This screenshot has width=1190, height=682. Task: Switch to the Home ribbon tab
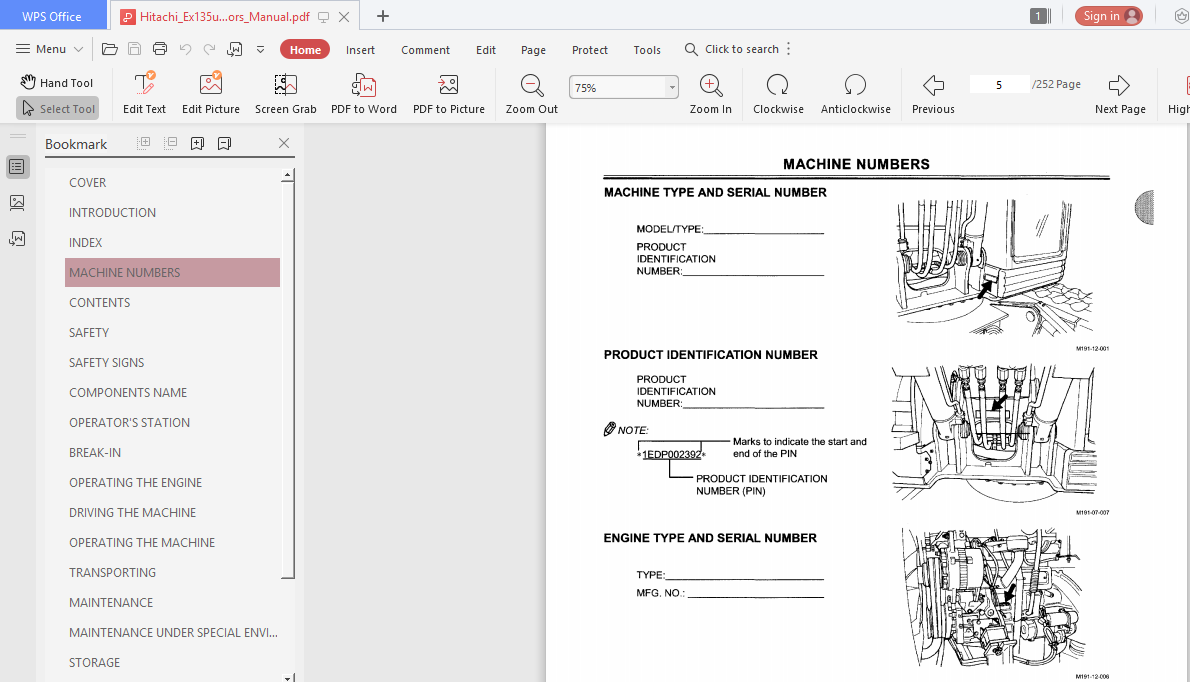(x=305, y=49)
